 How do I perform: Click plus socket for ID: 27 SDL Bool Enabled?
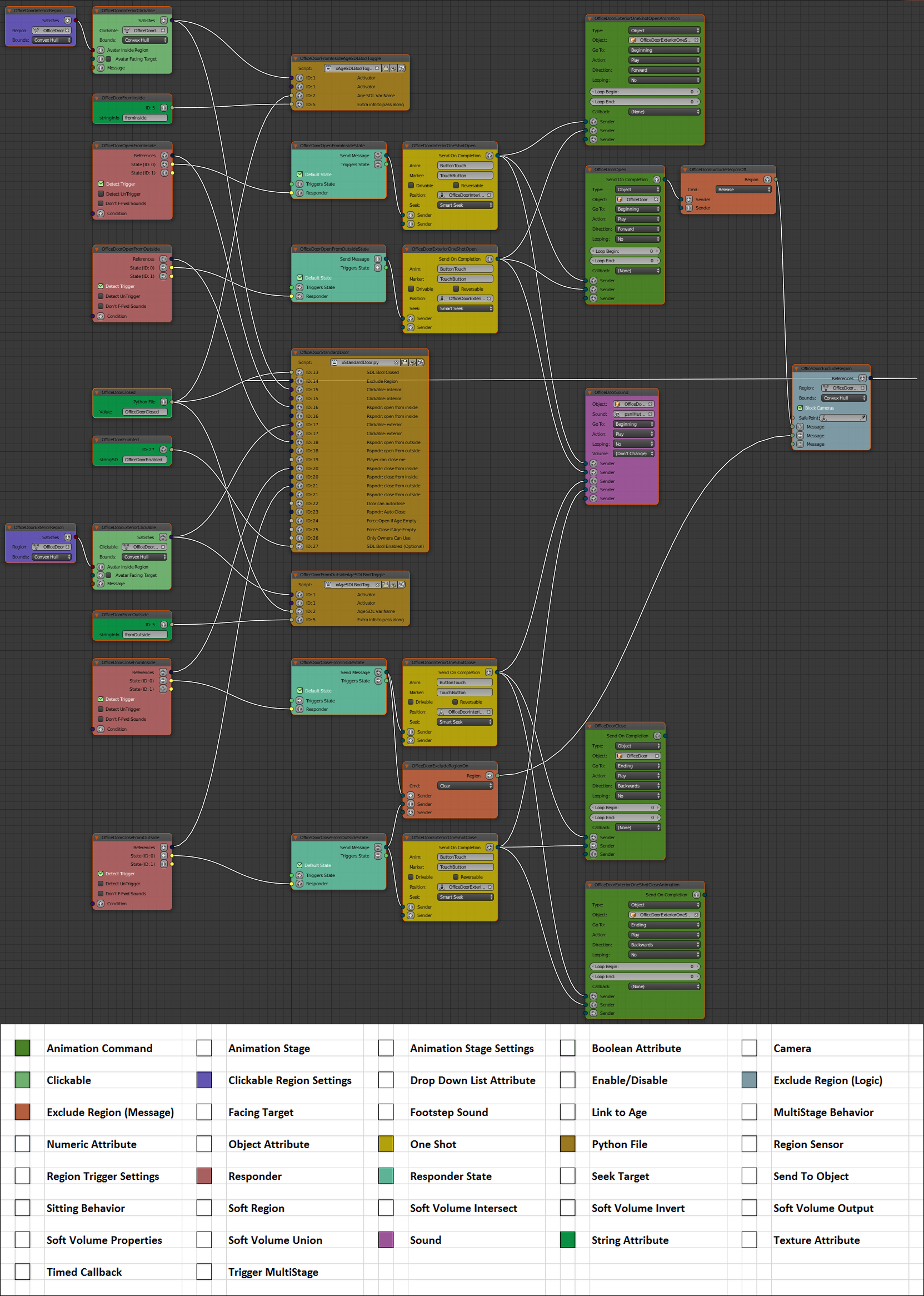tap(299, 546)
